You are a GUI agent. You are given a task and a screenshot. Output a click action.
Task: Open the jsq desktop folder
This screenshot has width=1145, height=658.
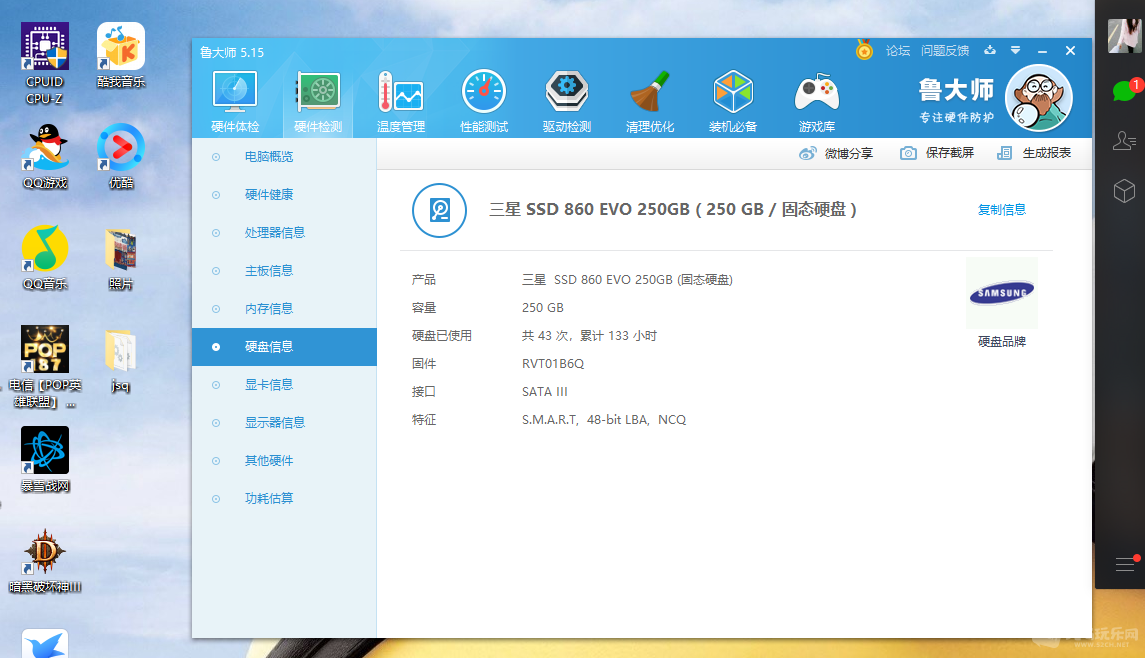click(x=120, y=361)
